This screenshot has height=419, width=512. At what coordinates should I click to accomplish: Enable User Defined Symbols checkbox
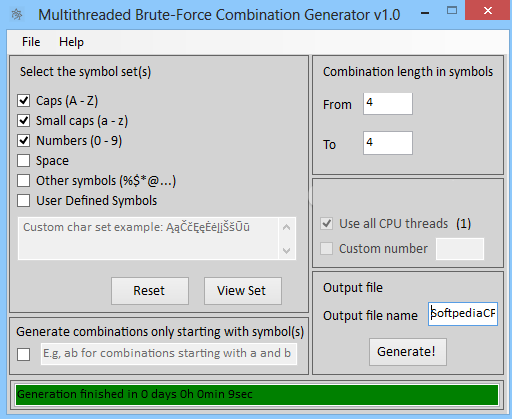point(24,200)
